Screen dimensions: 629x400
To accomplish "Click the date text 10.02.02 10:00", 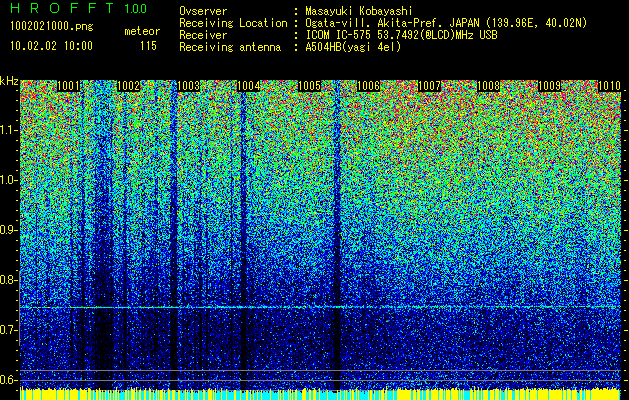I will click(x=51, y=46).
